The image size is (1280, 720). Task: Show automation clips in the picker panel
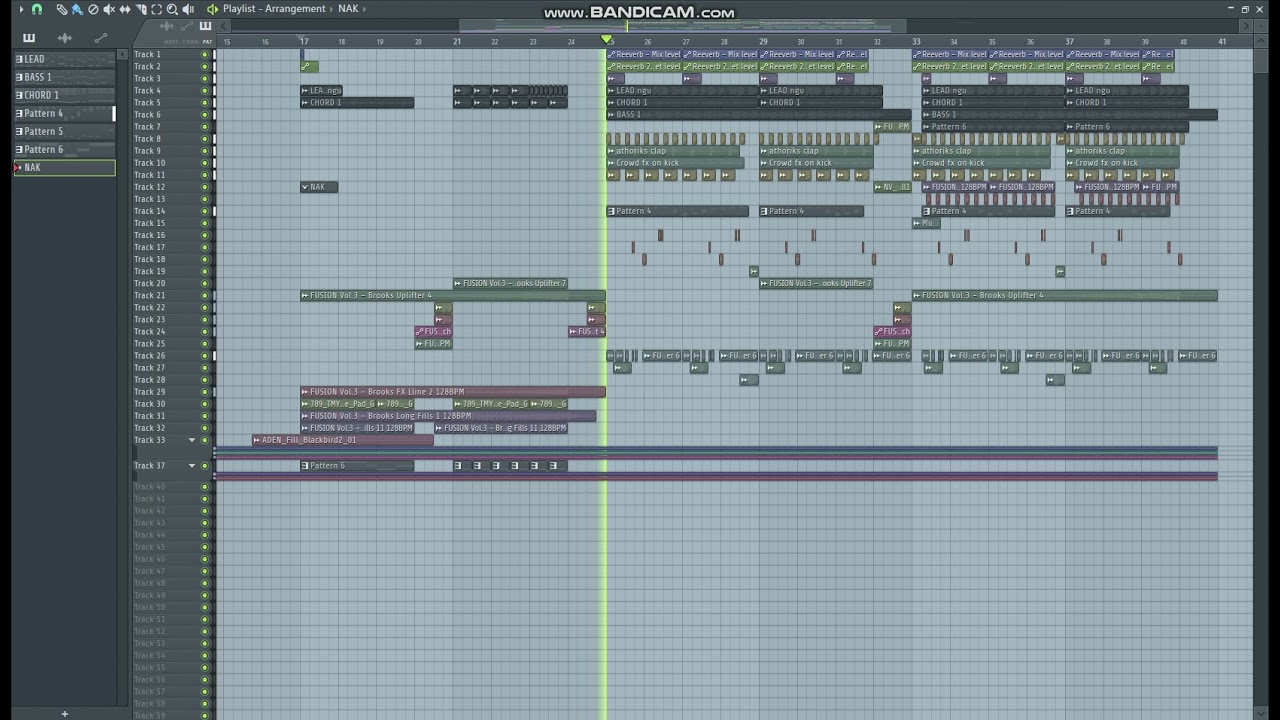[x=101, y=38]
